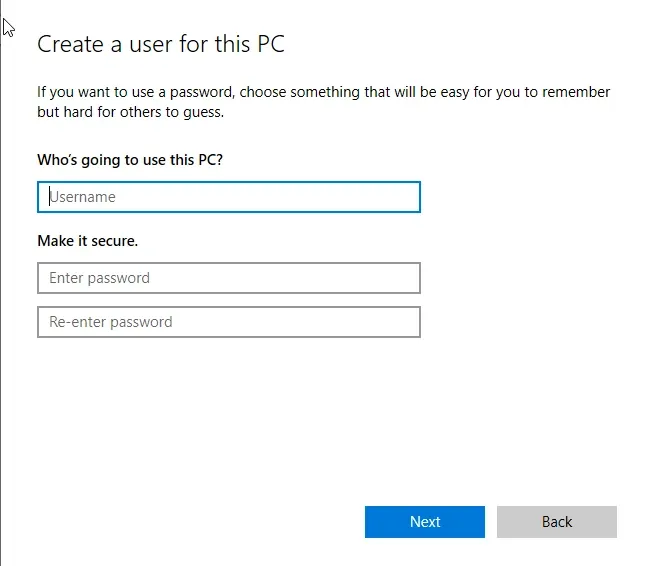The image size is (651, 566).
Task: Focus the Enter password field
Action: pos(228,278)
